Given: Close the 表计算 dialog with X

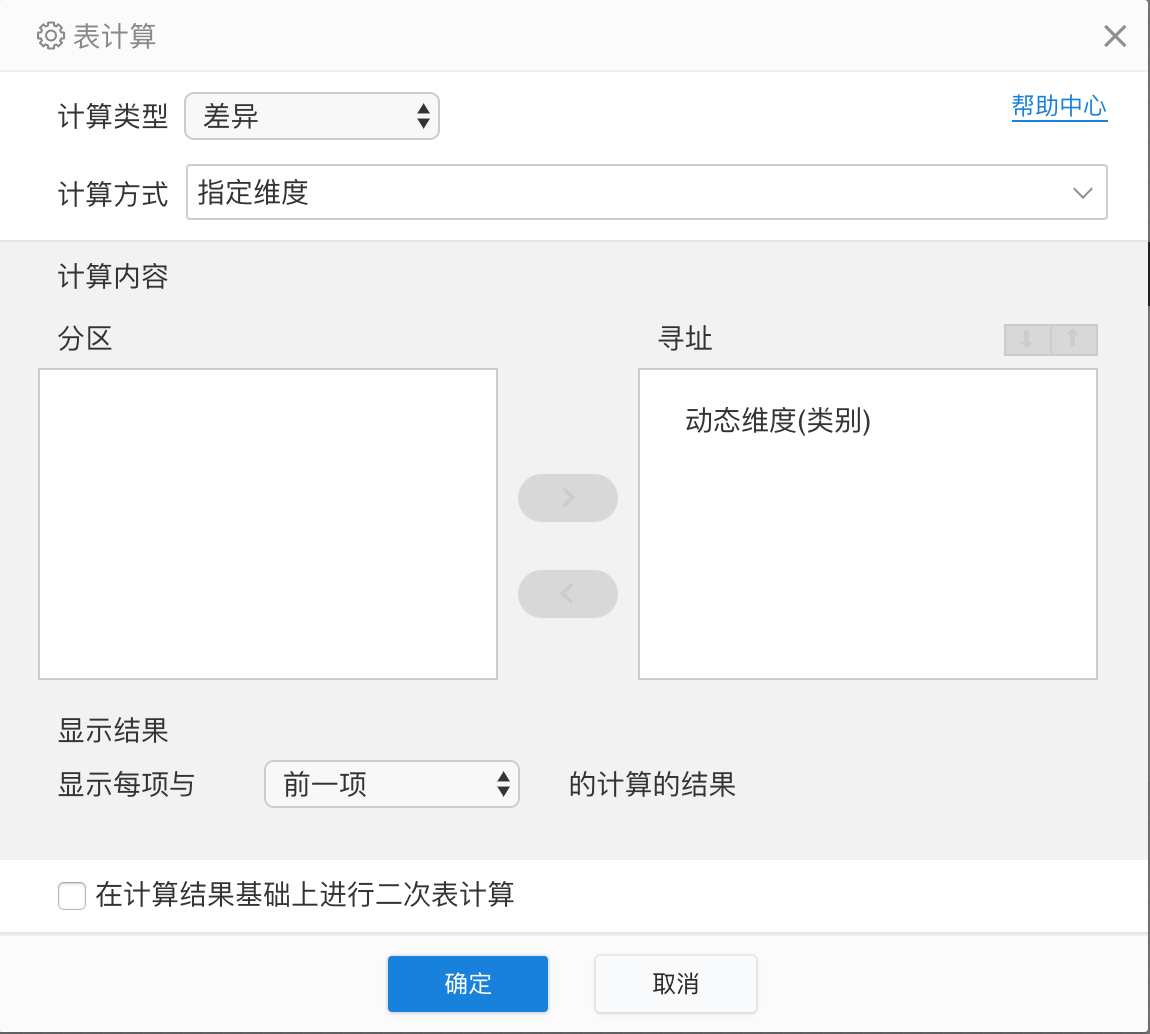Looking at the screenshot, I should coord(1114,37).
